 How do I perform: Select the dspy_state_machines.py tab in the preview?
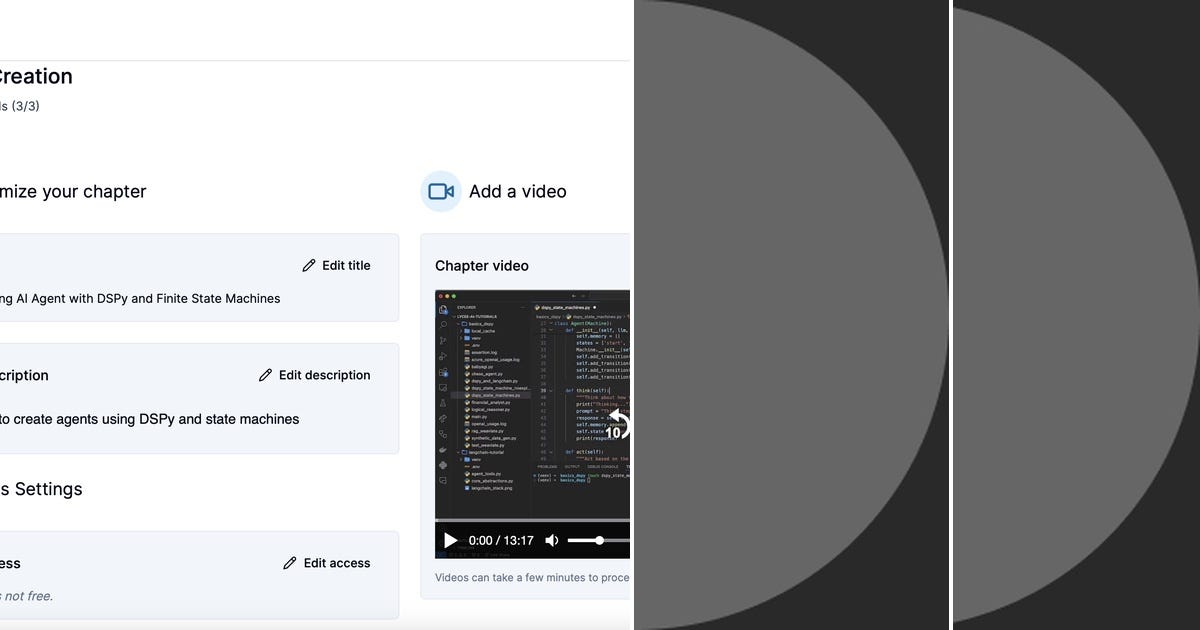click(x=563, y=307)
